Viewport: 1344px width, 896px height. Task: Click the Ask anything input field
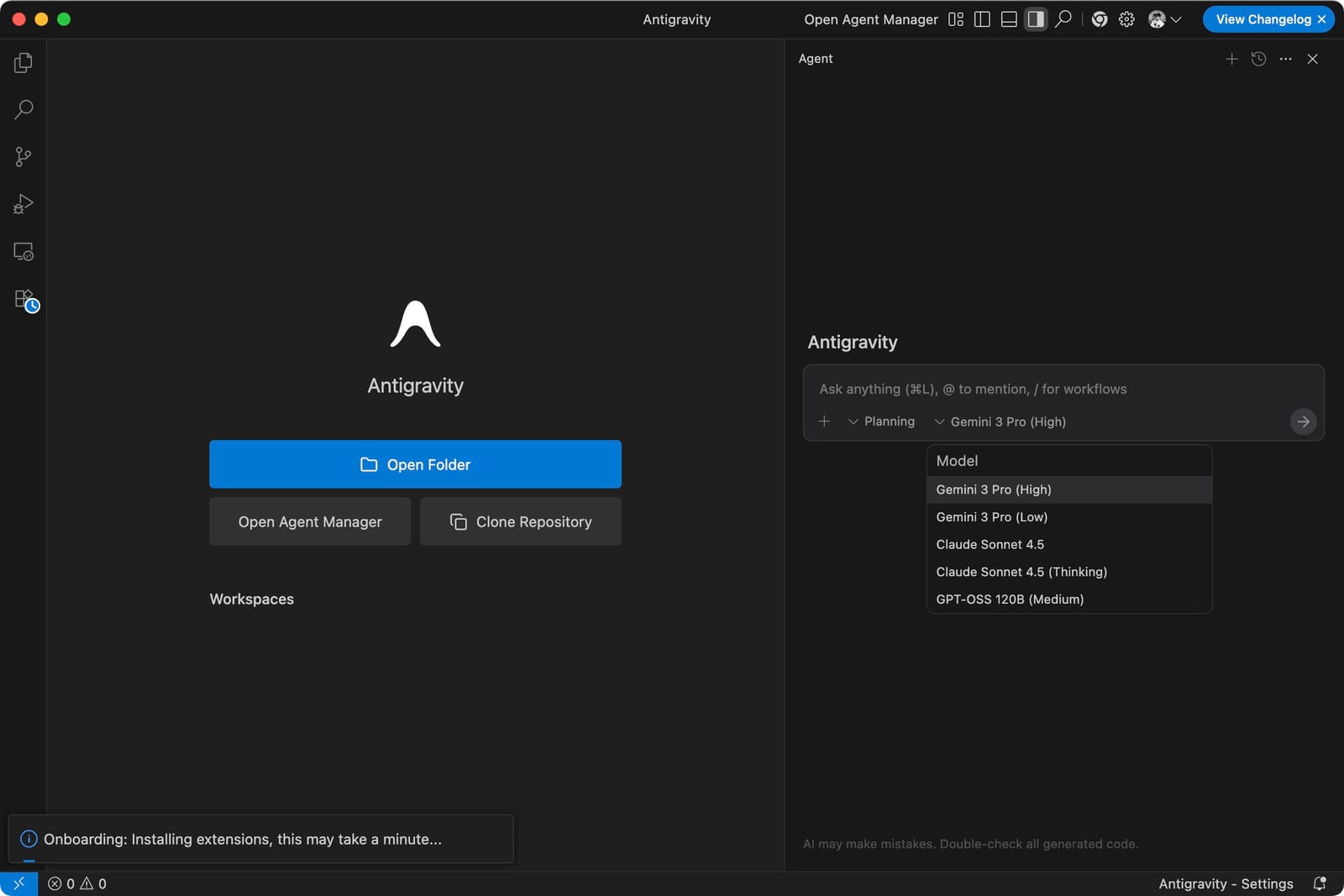click(x=1008, y=389)
